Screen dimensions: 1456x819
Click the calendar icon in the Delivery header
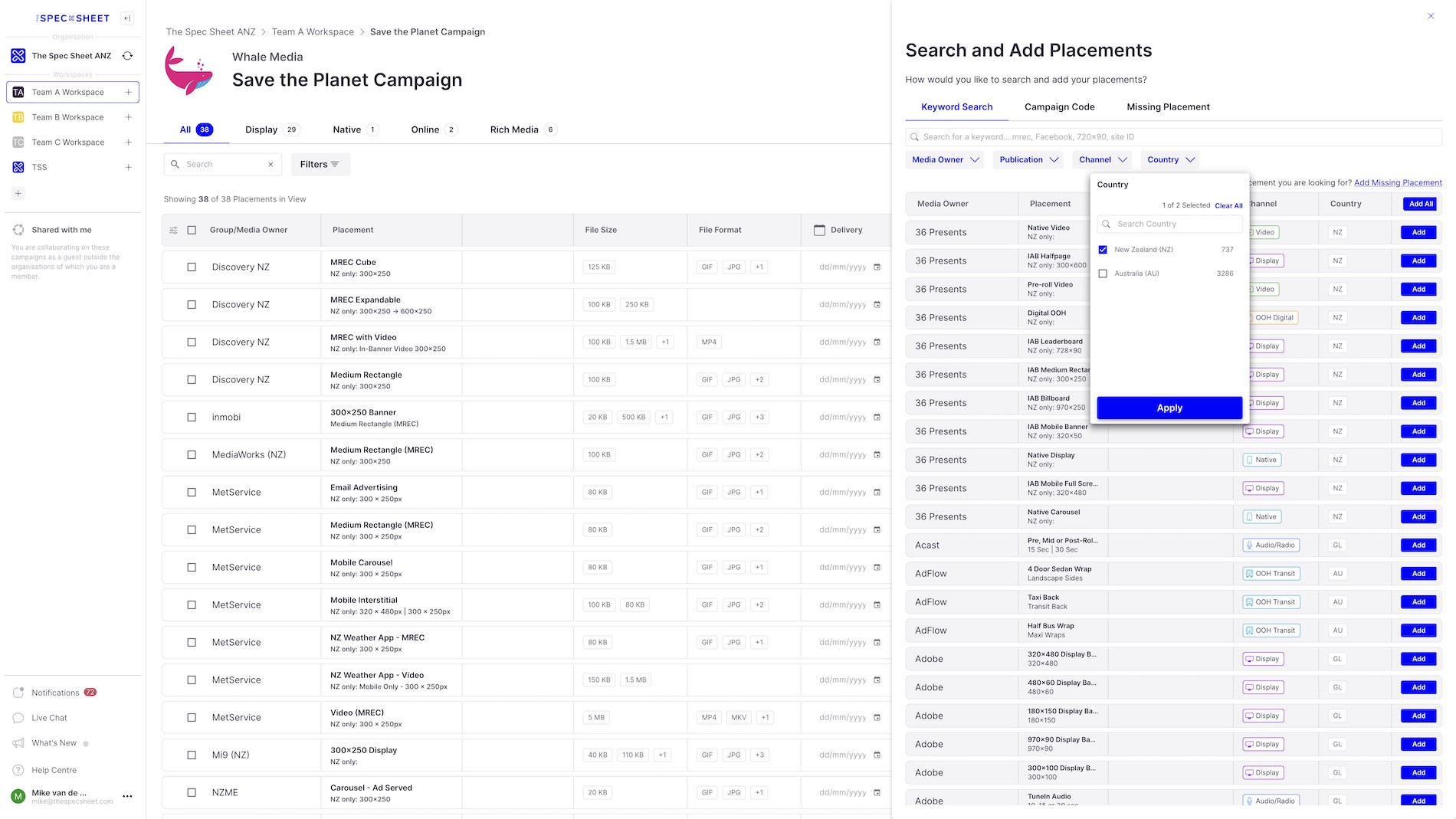point(819,230)
